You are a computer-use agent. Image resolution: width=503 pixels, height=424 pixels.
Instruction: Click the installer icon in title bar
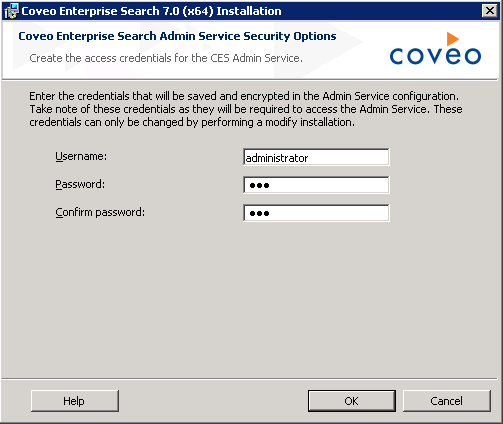point(11,11)
